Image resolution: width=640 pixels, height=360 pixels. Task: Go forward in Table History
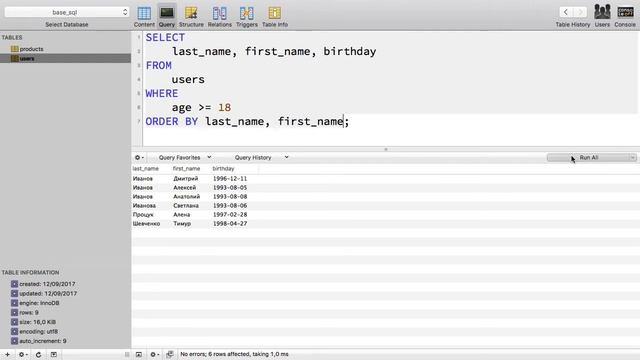(x=580, y=12)
